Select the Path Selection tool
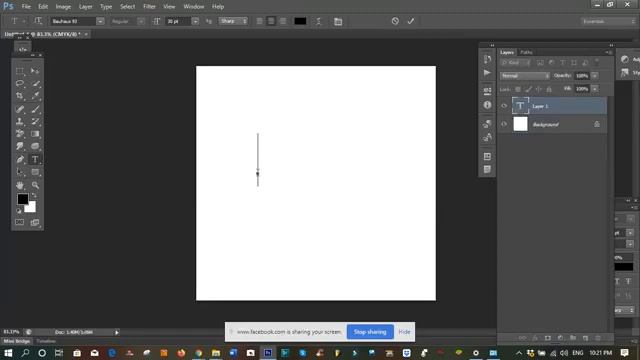 pyautogui.click(x=20, y=172)
